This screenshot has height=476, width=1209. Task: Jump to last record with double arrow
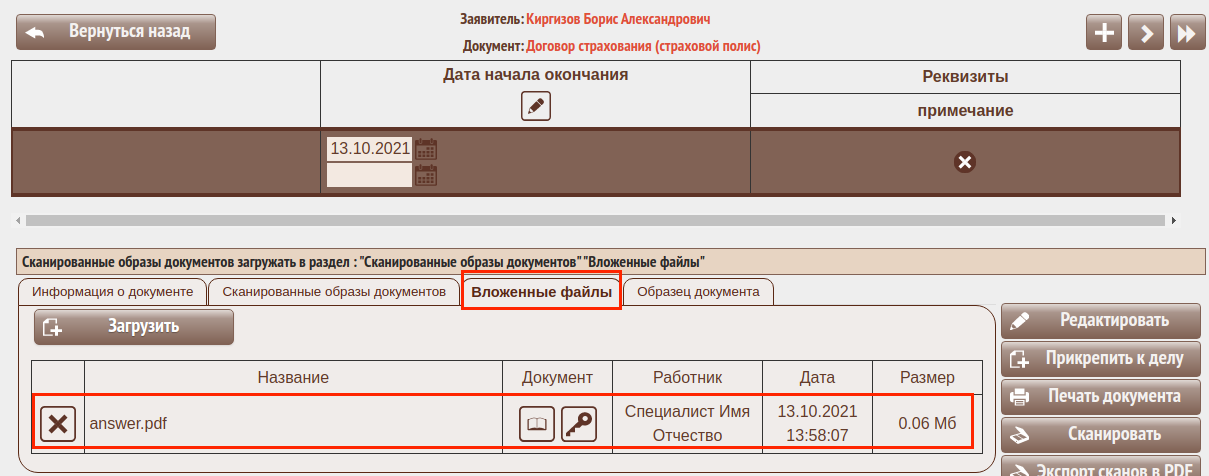click(x=1186, y=33)
